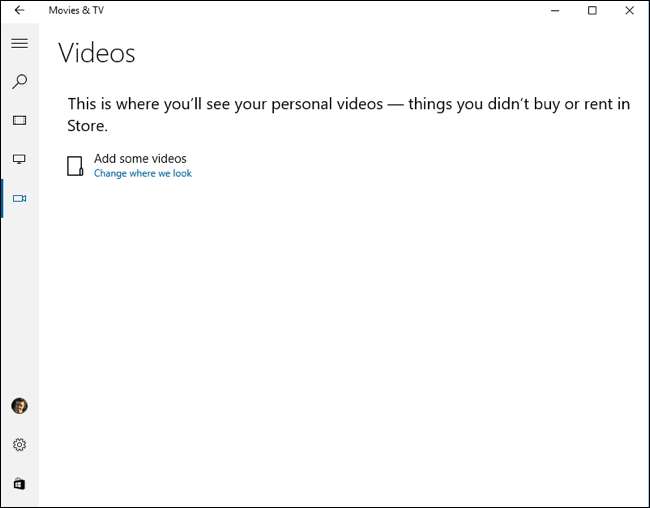Switch to the TV section icon
Screen dimensions: 650x508
19,159
